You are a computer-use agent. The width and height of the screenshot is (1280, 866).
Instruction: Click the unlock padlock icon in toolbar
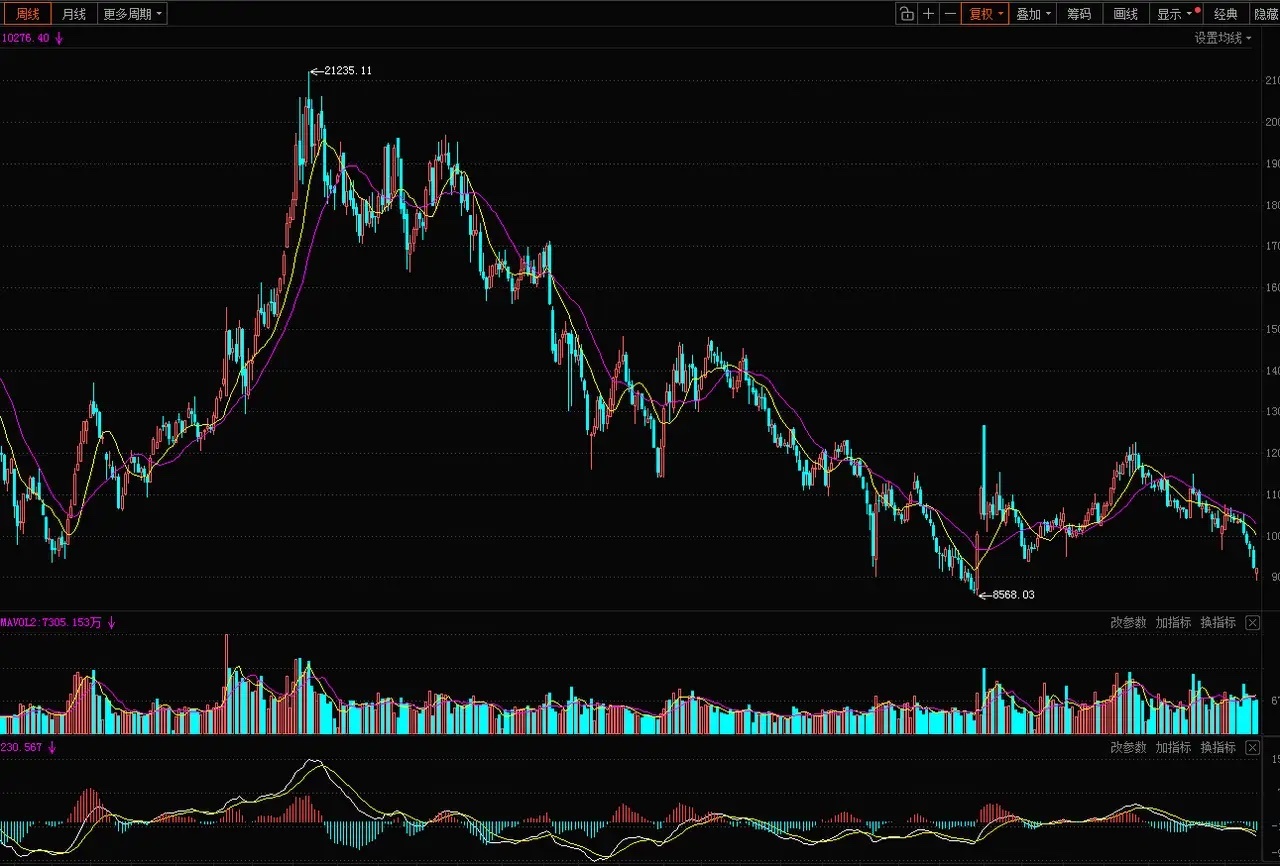coord(906,14)
